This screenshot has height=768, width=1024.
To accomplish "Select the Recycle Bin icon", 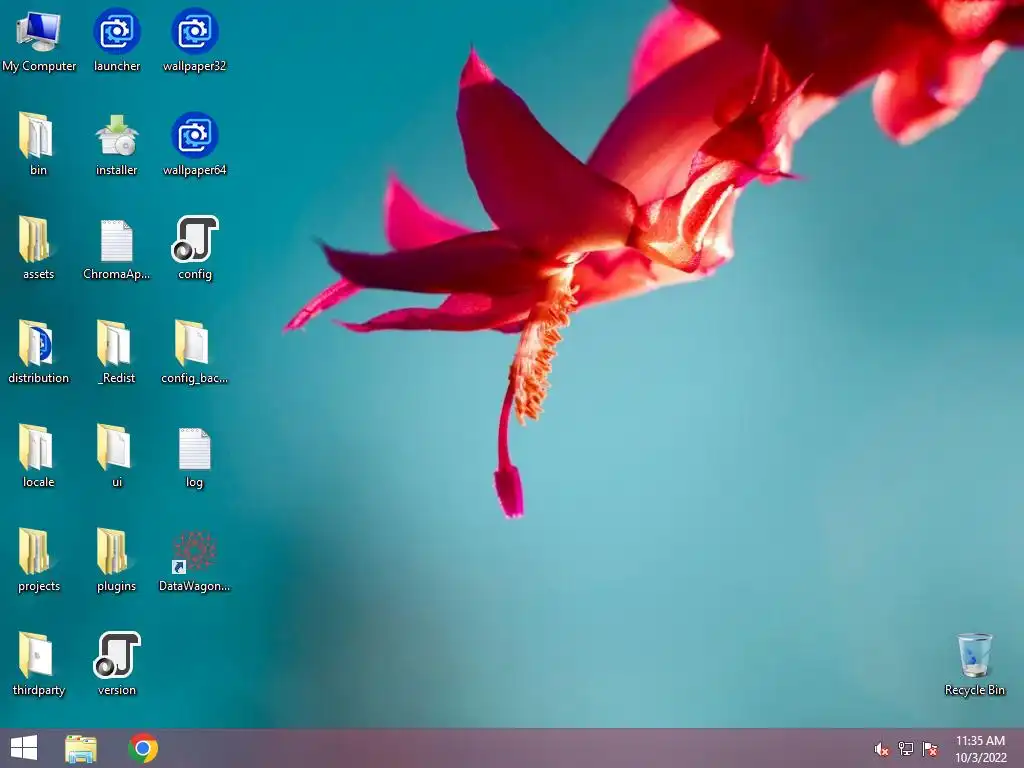I will point(974,664).
